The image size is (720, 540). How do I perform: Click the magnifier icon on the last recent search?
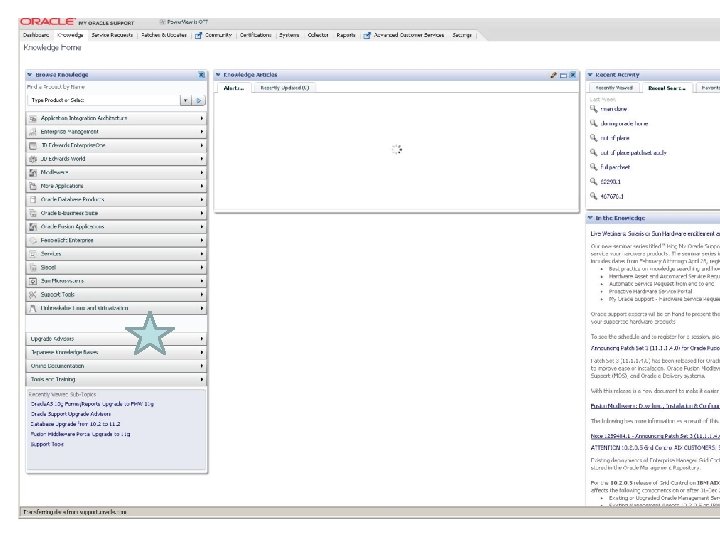(594, 196)
